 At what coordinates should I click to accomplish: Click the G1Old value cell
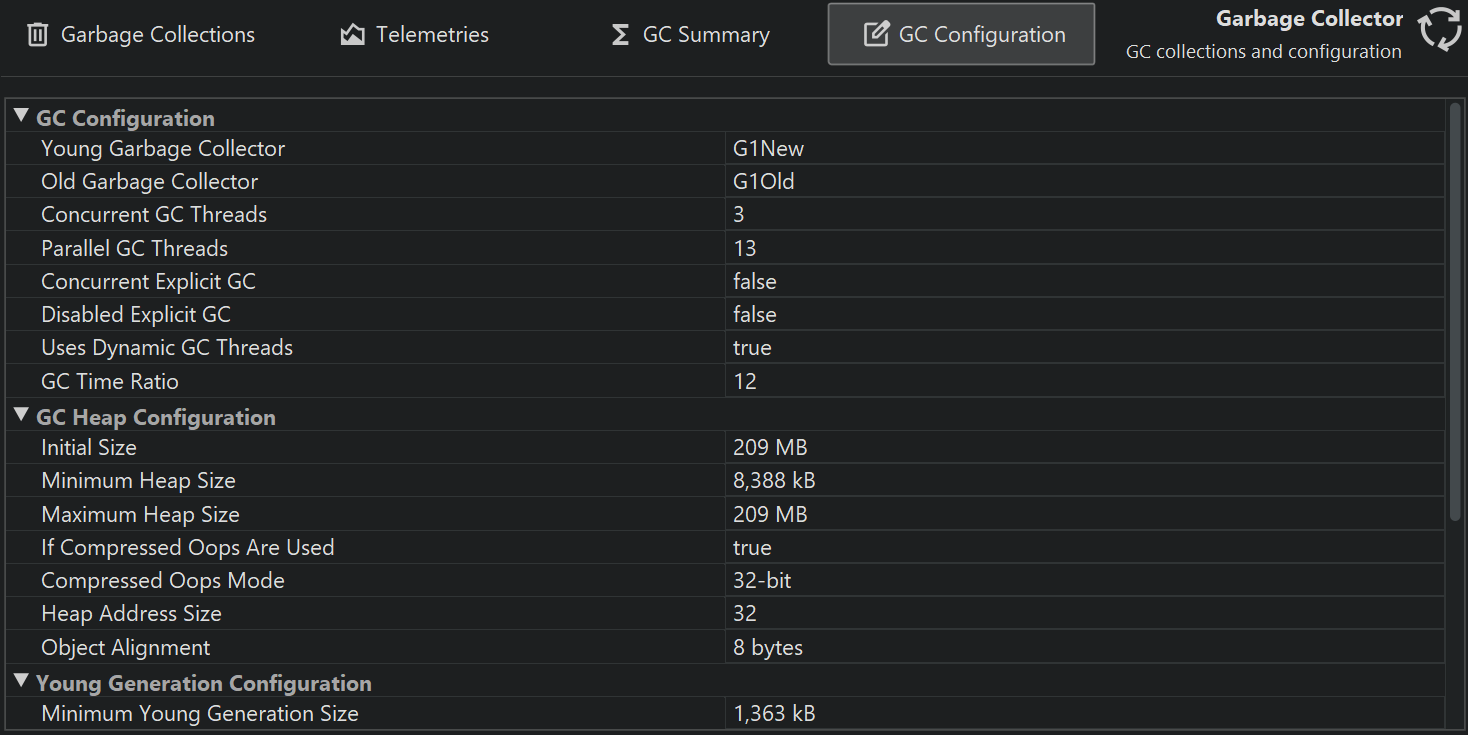coord(764,182)
